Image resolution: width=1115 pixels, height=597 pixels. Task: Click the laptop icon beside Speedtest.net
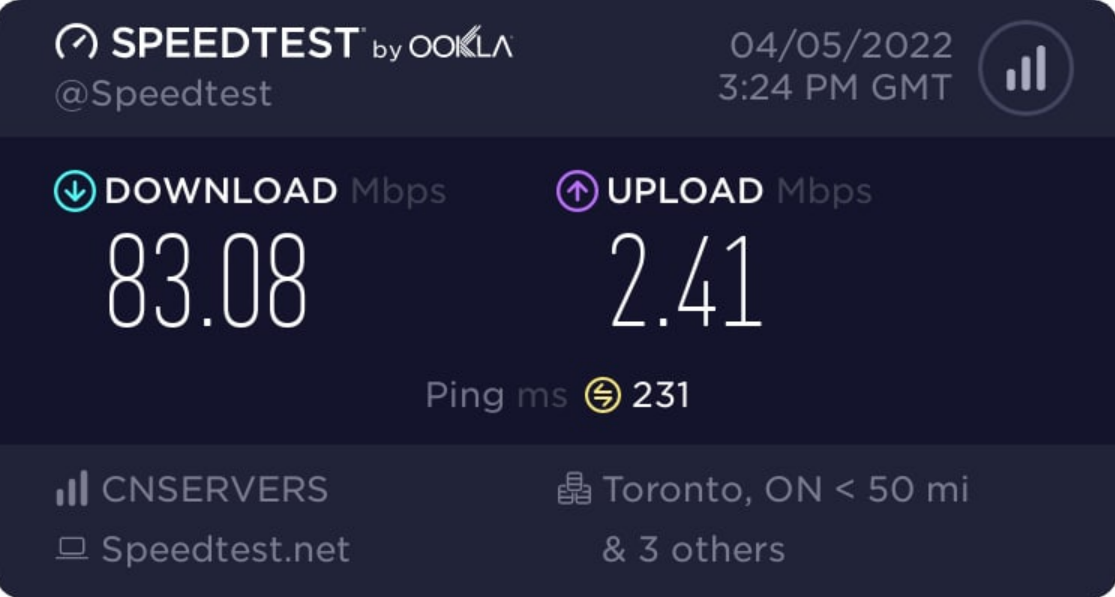pyautogui.click(x=72, y=549)
